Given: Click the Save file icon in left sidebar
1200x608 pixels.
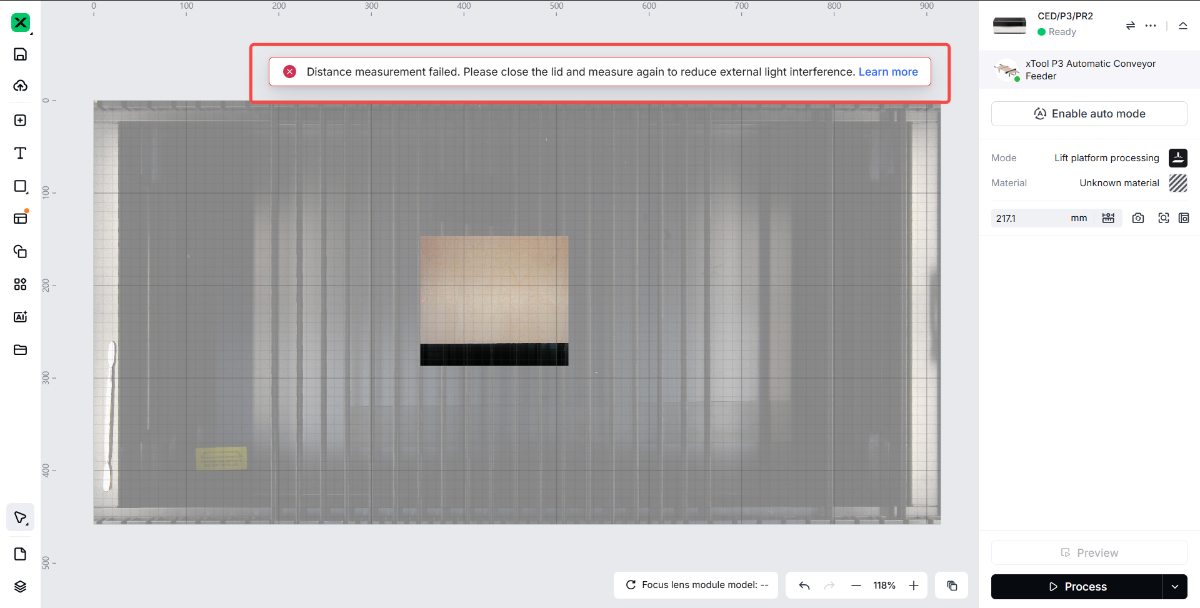Looking at the screenshot, I should pyautogui.click(x=20, y=55).
